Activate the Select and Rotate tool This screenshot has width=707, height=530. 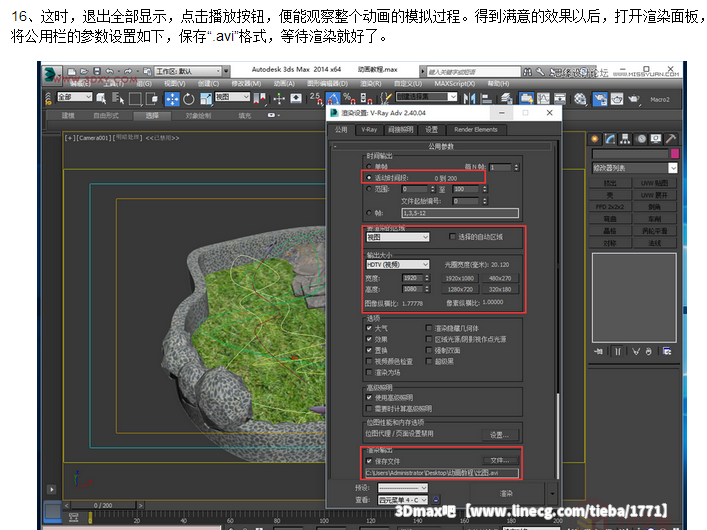[189, 99]
